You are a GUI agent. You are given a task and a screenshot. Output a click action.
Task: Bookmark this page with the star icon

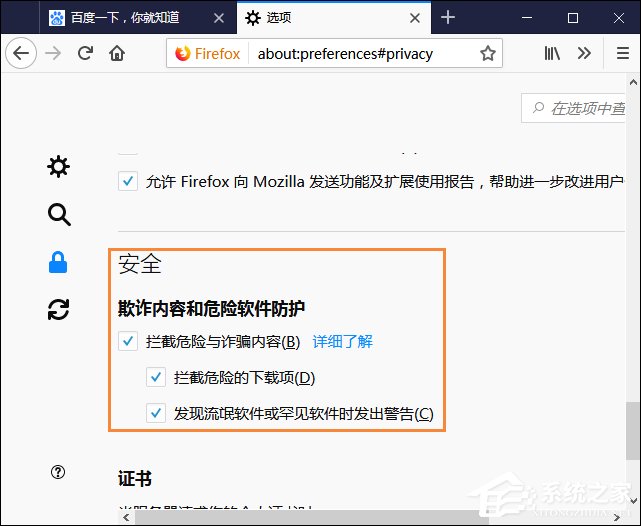tap(488, 54)
